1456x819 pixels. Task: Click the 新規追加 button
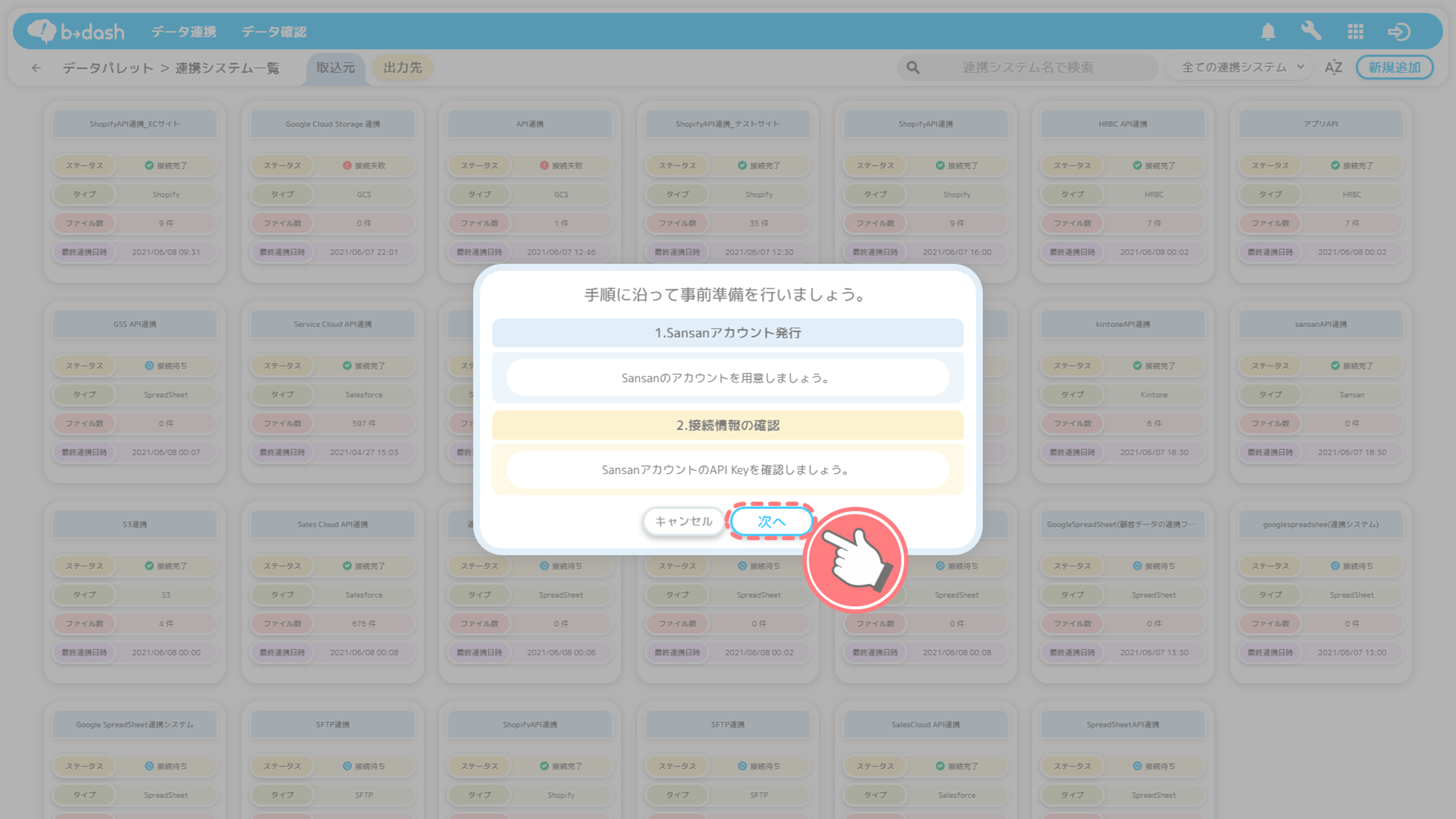click(1394, 68)
